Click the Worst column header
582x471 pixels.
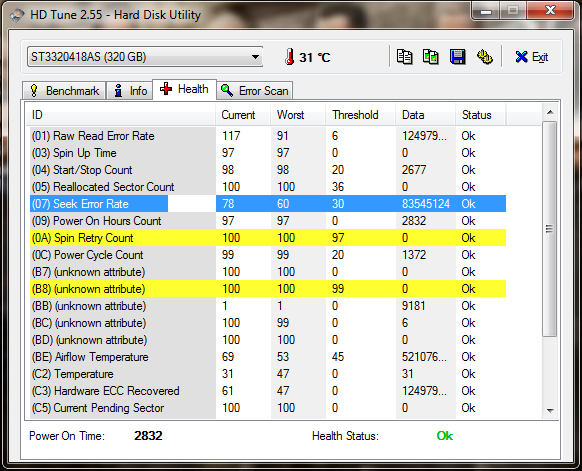(x=298, y=115)
